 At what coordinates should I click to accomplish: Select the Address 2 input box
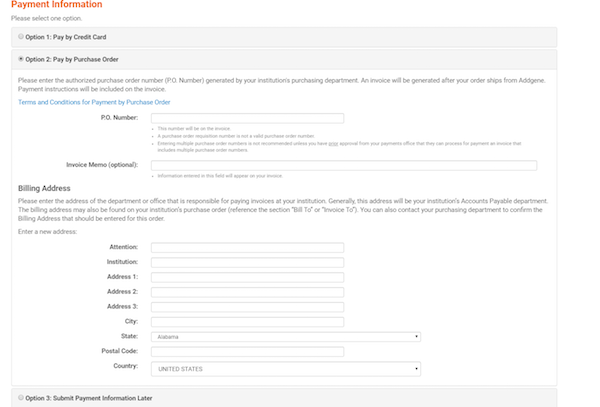pos(248,292)
